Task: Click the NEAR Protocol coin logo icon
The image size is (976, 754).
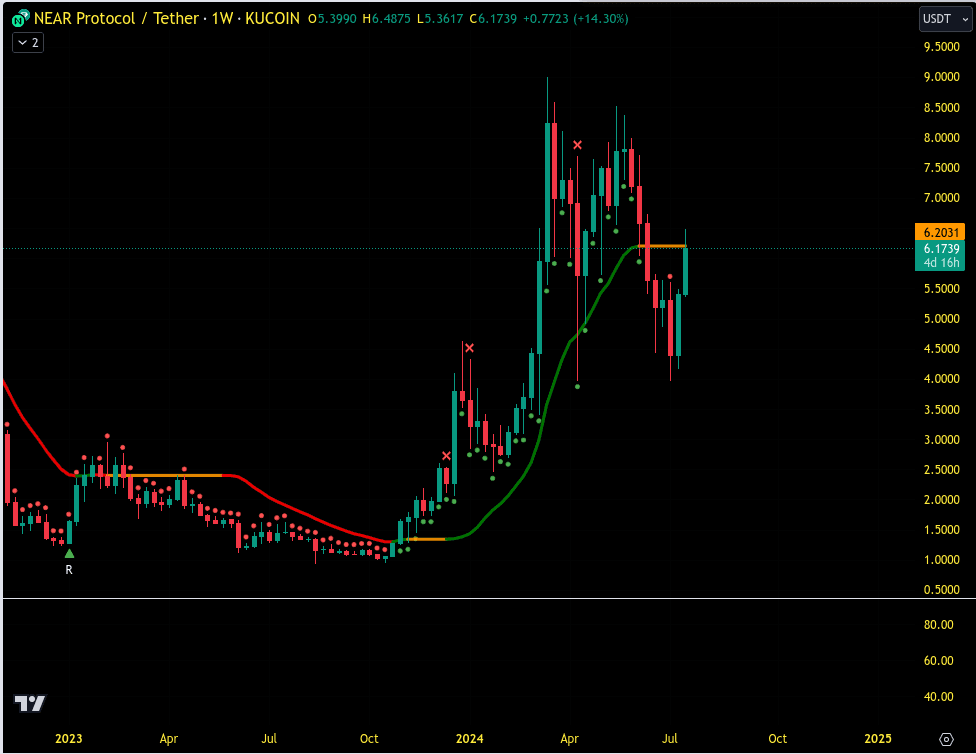Action: coord(20,19)
